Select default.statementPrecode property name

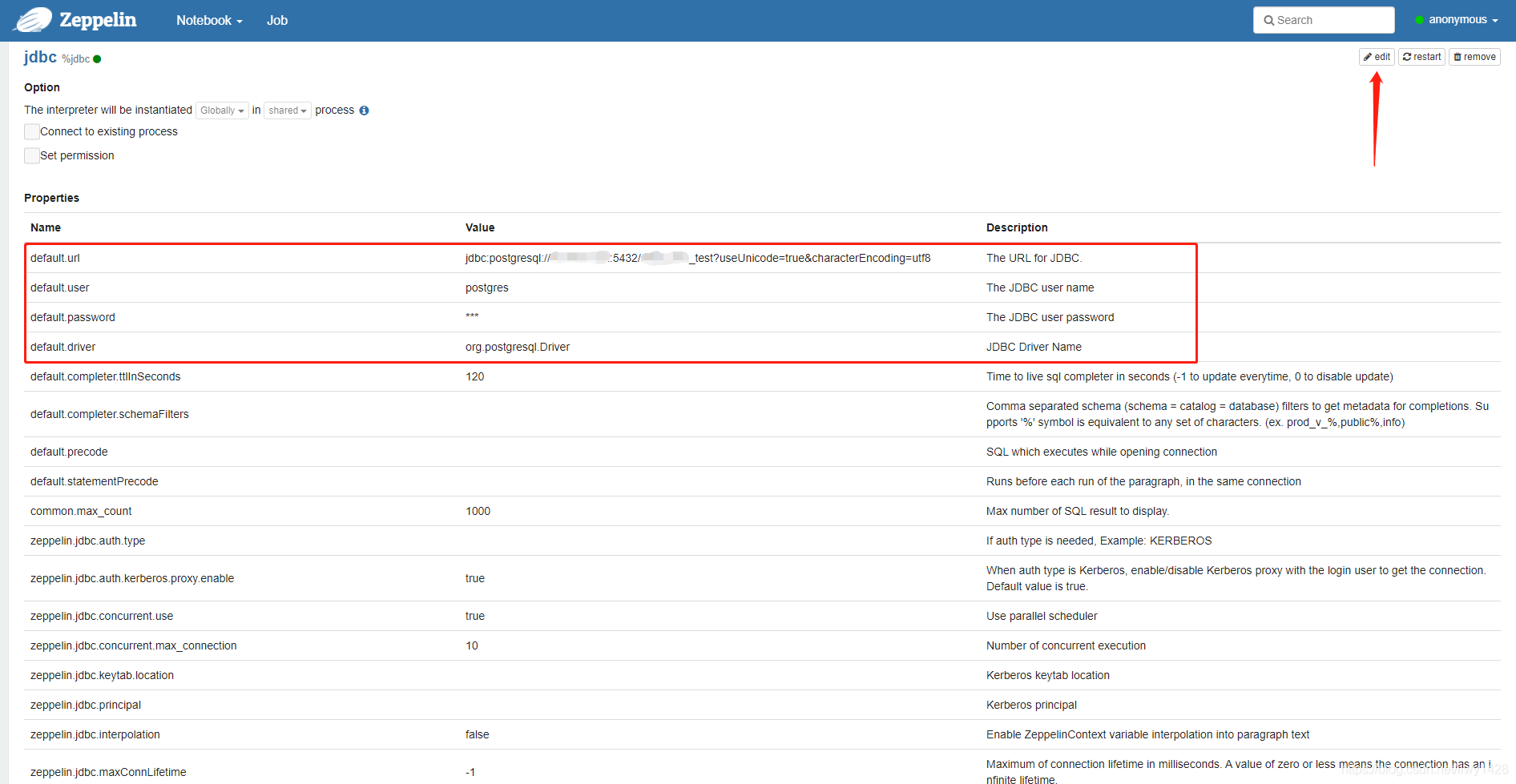[95, 481]
